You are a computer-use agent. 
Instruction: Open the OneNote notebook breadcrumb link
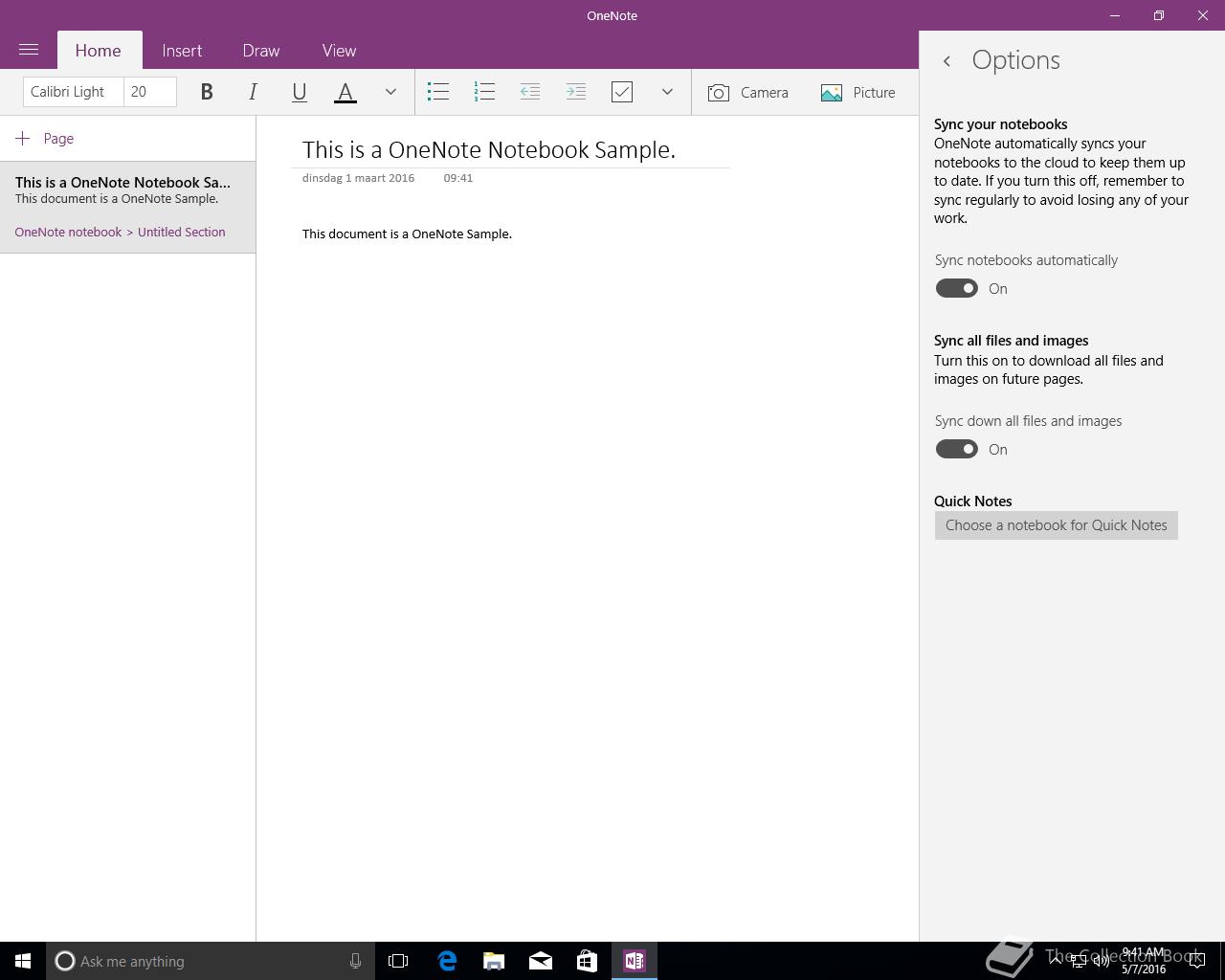[68, 232]
